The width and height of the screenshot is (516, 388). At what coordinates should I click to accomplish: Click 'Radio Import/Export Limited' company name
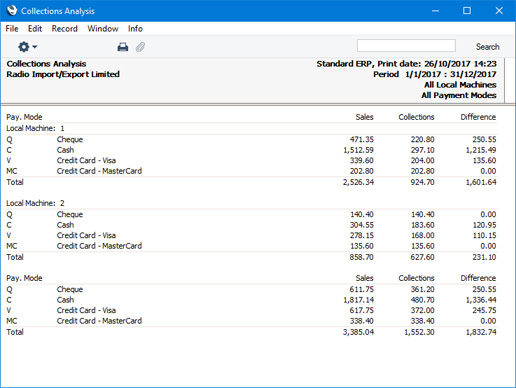click(63, 74)
